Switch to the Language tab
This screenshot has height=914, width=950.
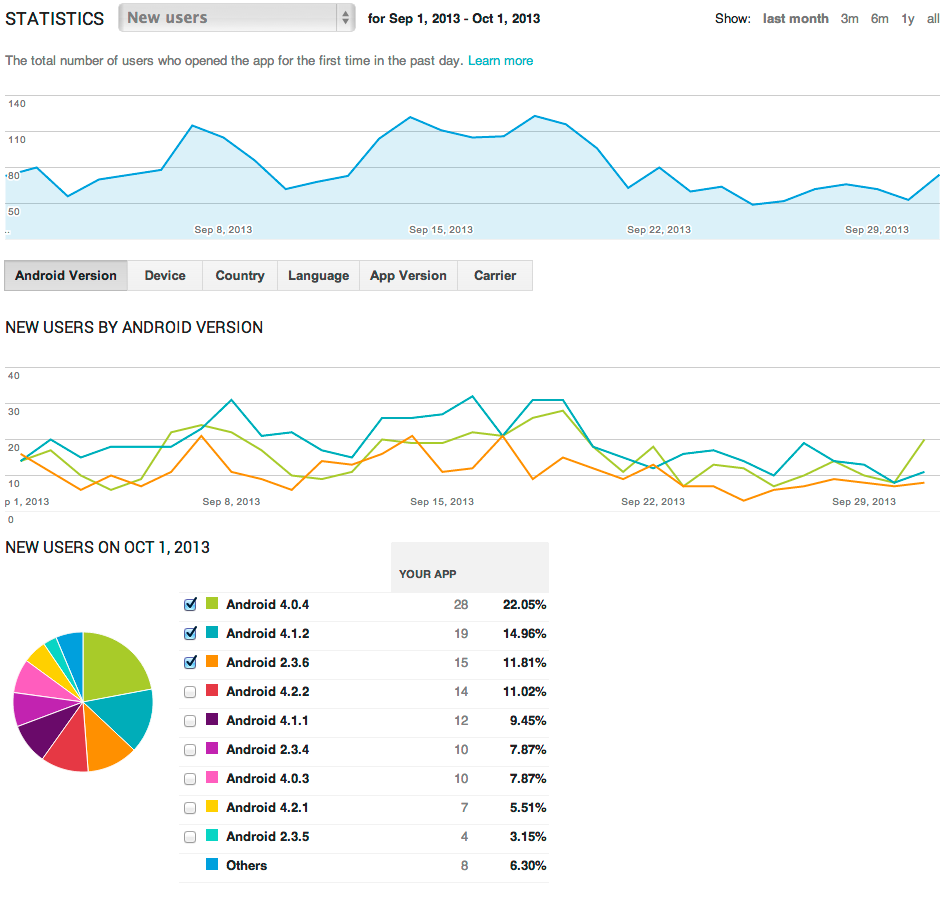318,276
